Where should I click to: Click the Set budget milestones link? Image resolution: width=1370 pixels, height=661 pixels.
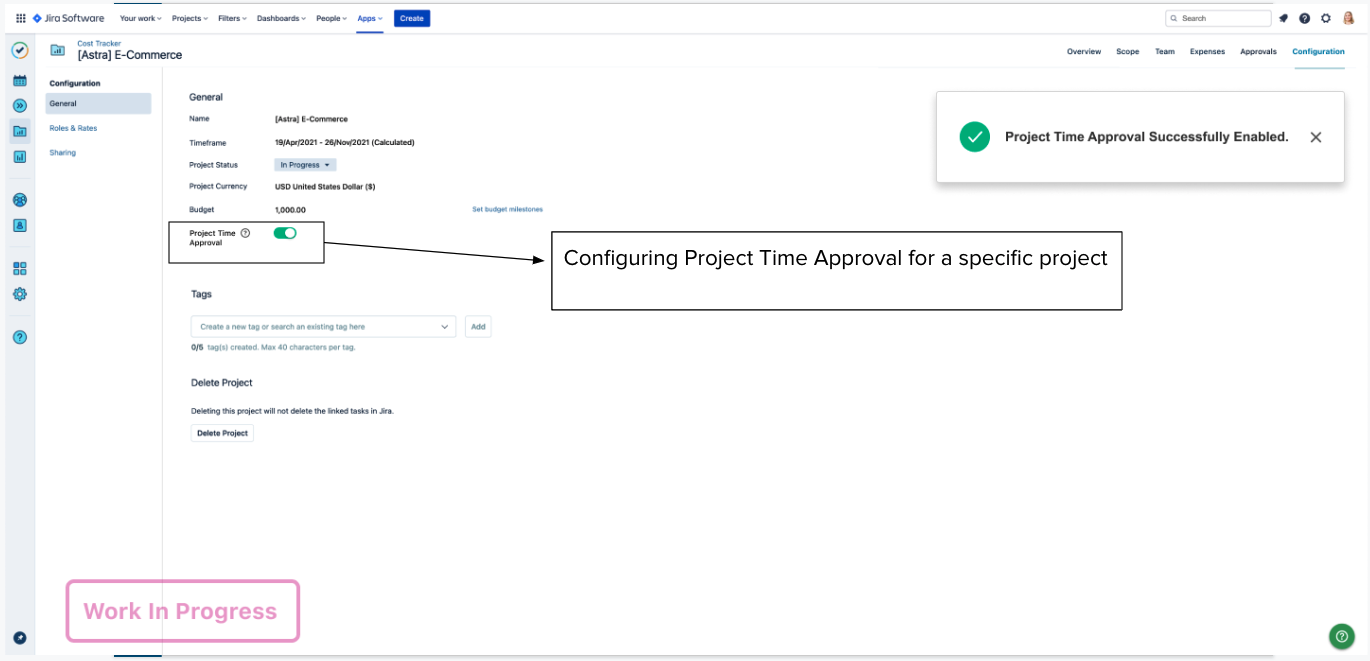click(x=507, y=209)
